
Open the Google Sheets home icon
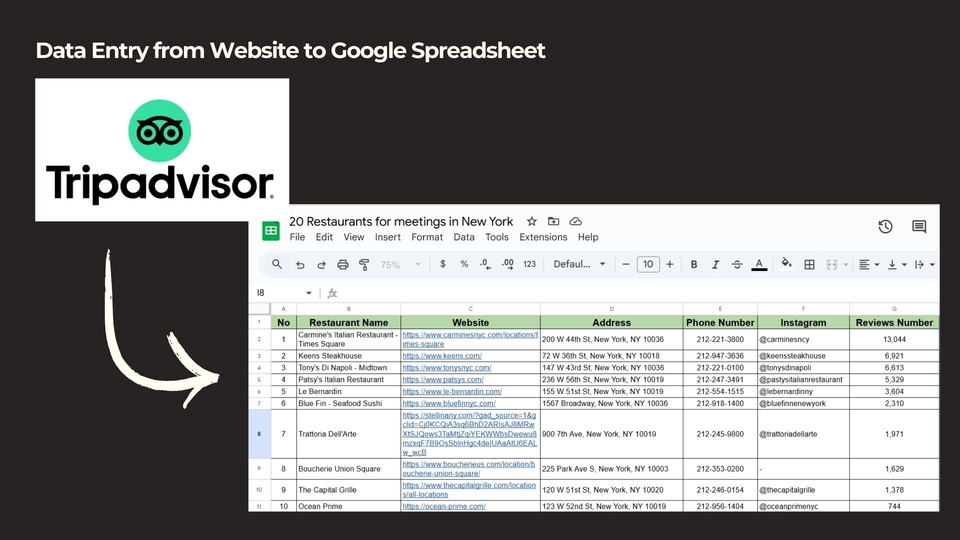271,231
